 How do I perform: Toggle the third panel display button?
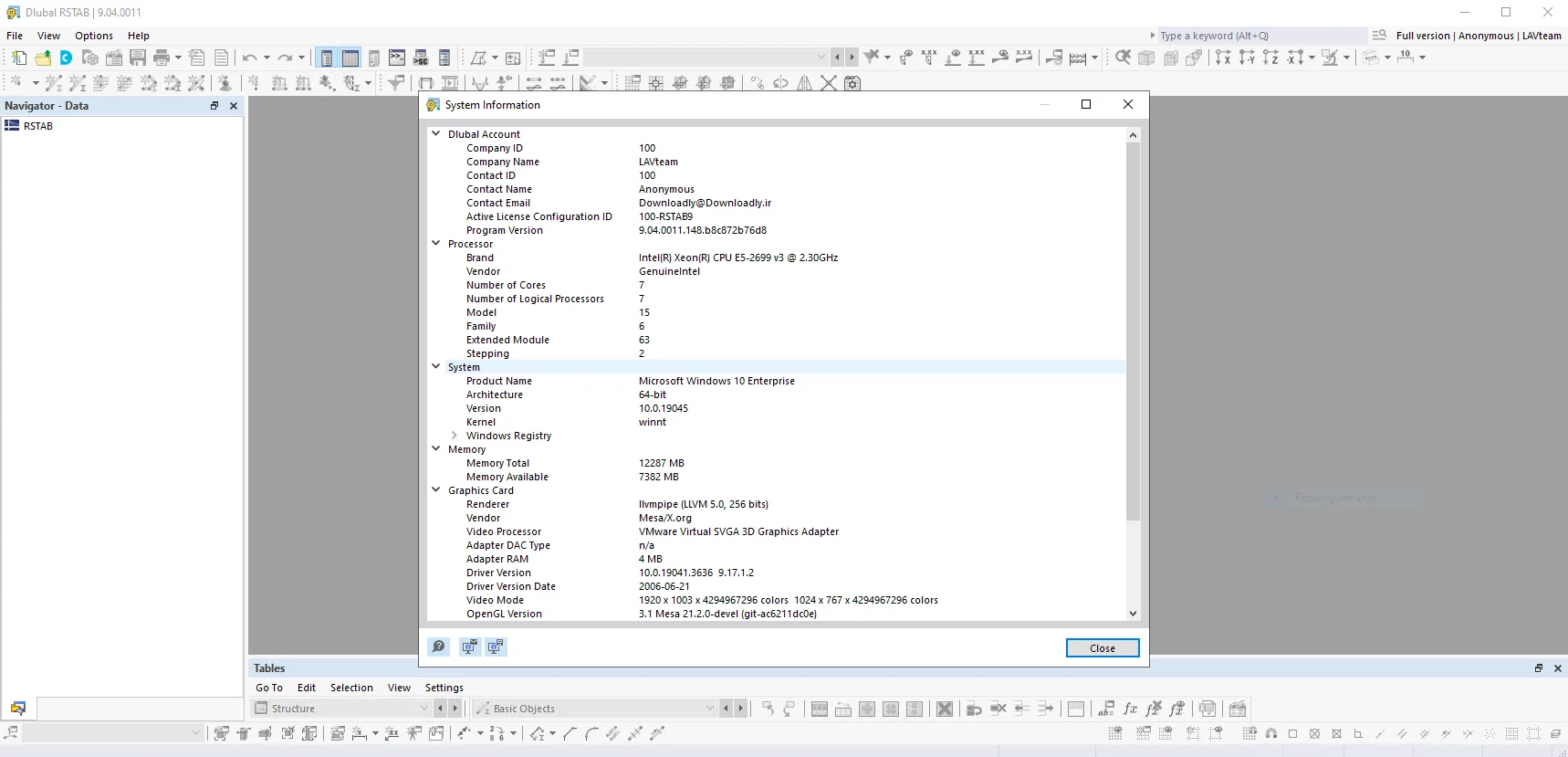[374, 58]
